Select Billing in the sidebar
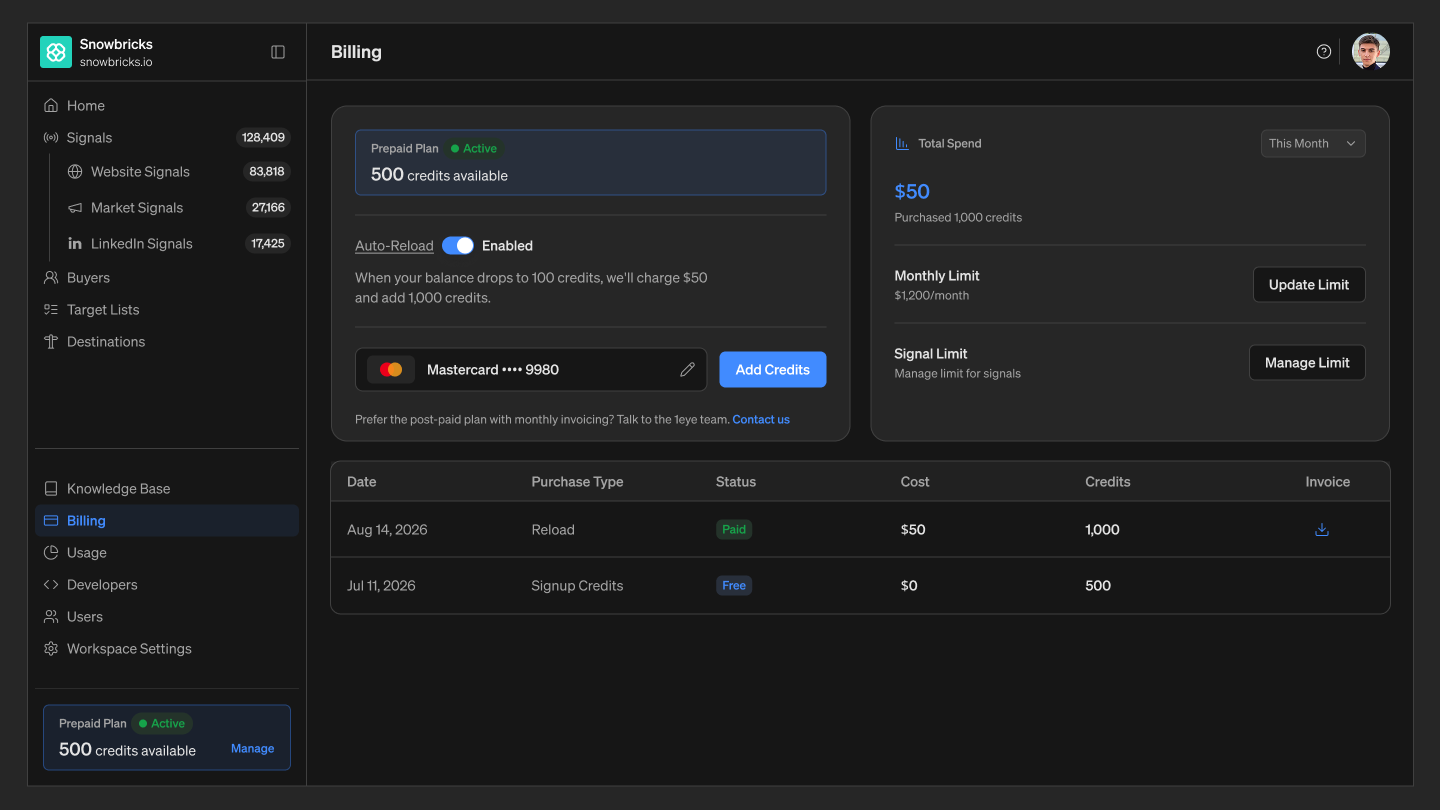Viewport: 1440px width, 810px height. [167, 521]
